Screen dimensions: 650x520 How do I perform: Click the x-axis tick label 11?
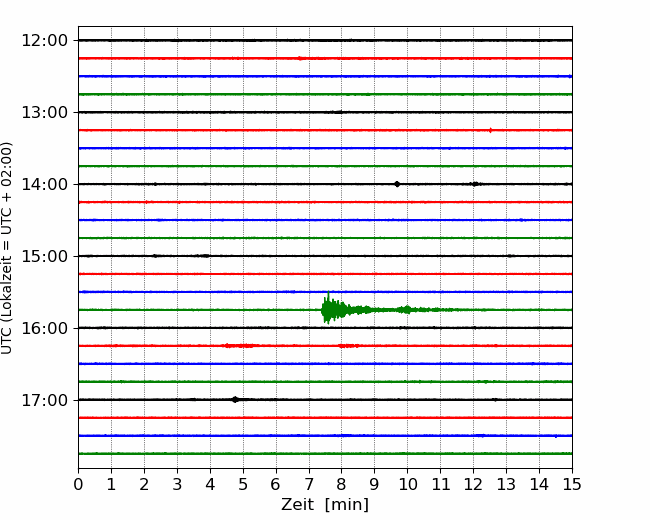click(441, 484)
